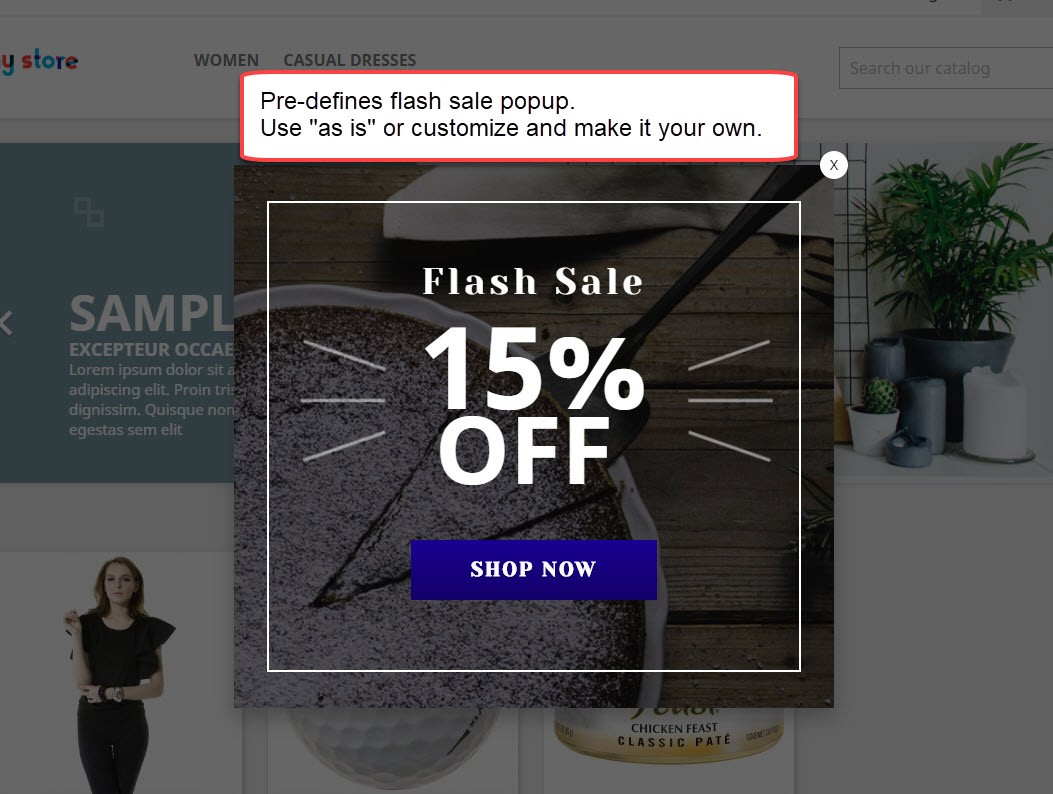Click the pre-defined flash sale tooltip

(519, 116)
